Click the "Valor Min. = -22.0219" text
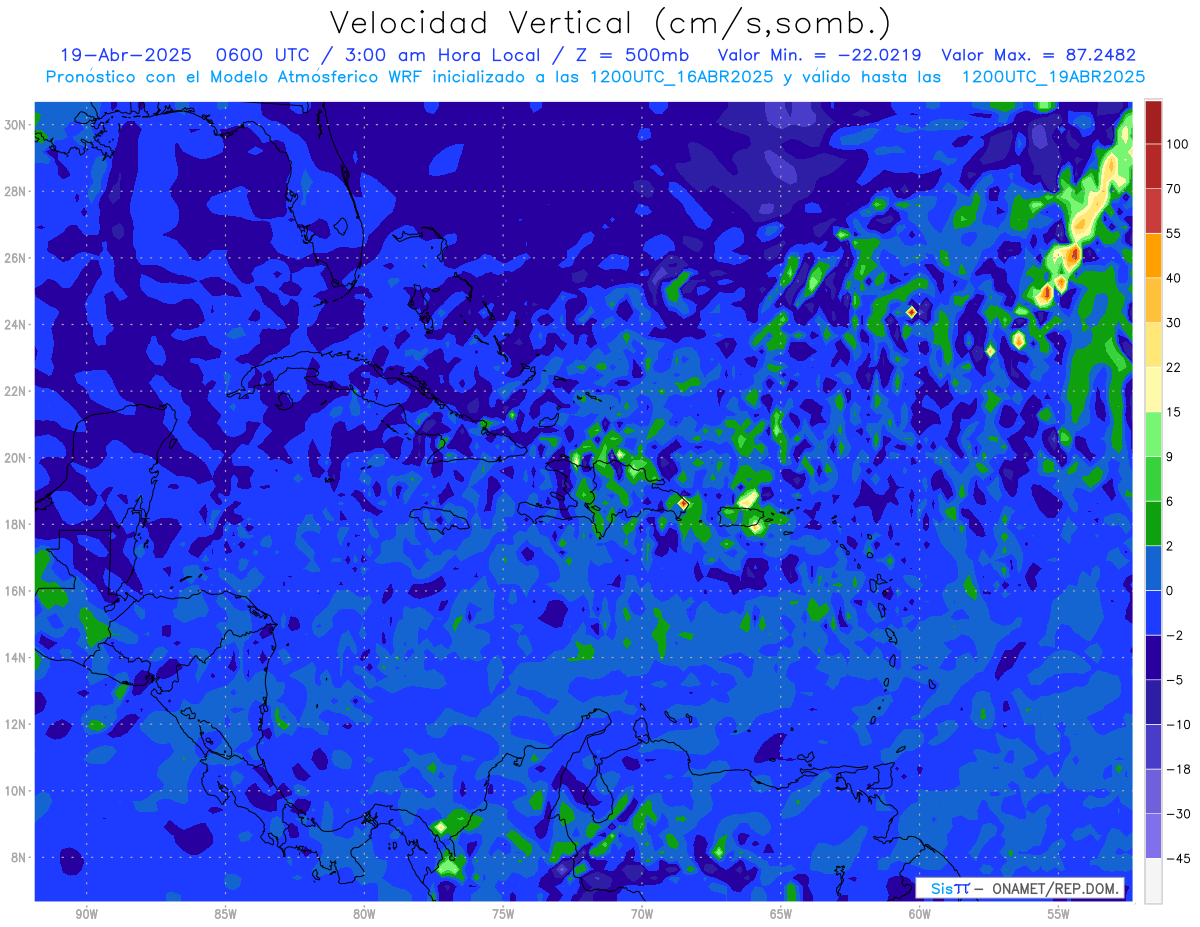The width and height of the screenshot is (1200, 927). tap(820, 55)
